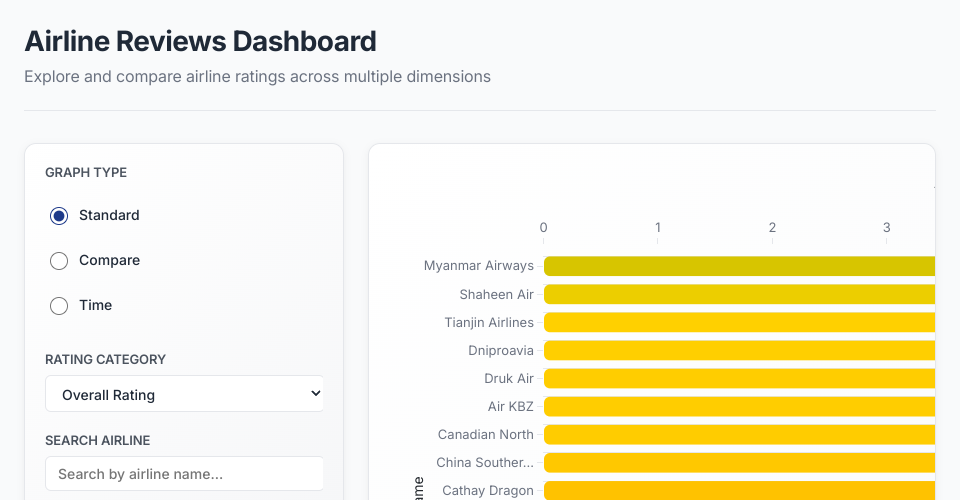The image size is (960, 500).
Task: Click the Druk Air axis label
Action: (509, 378)
